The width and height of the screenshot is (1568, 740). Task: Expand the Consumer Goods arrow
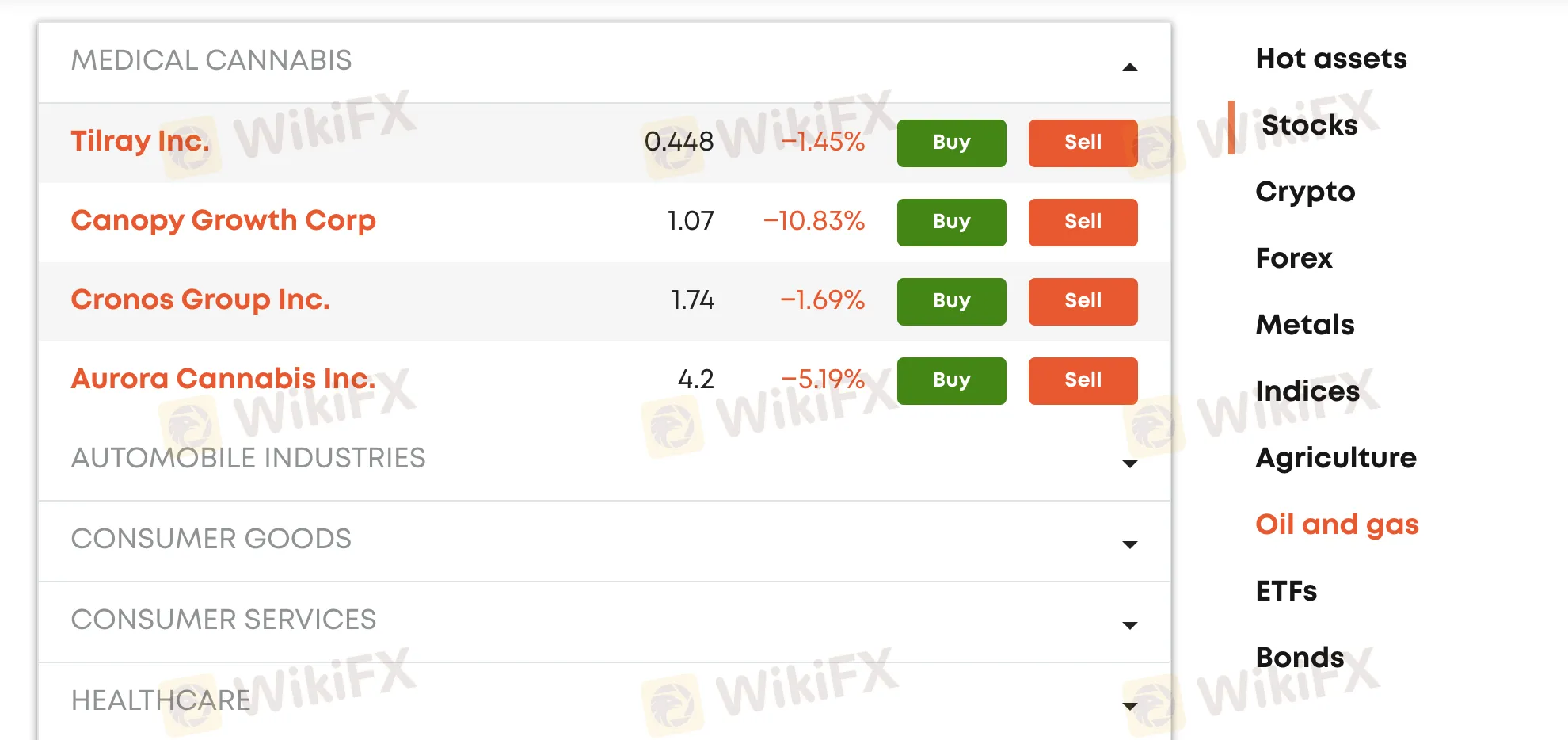click(x=1130, y=544)
